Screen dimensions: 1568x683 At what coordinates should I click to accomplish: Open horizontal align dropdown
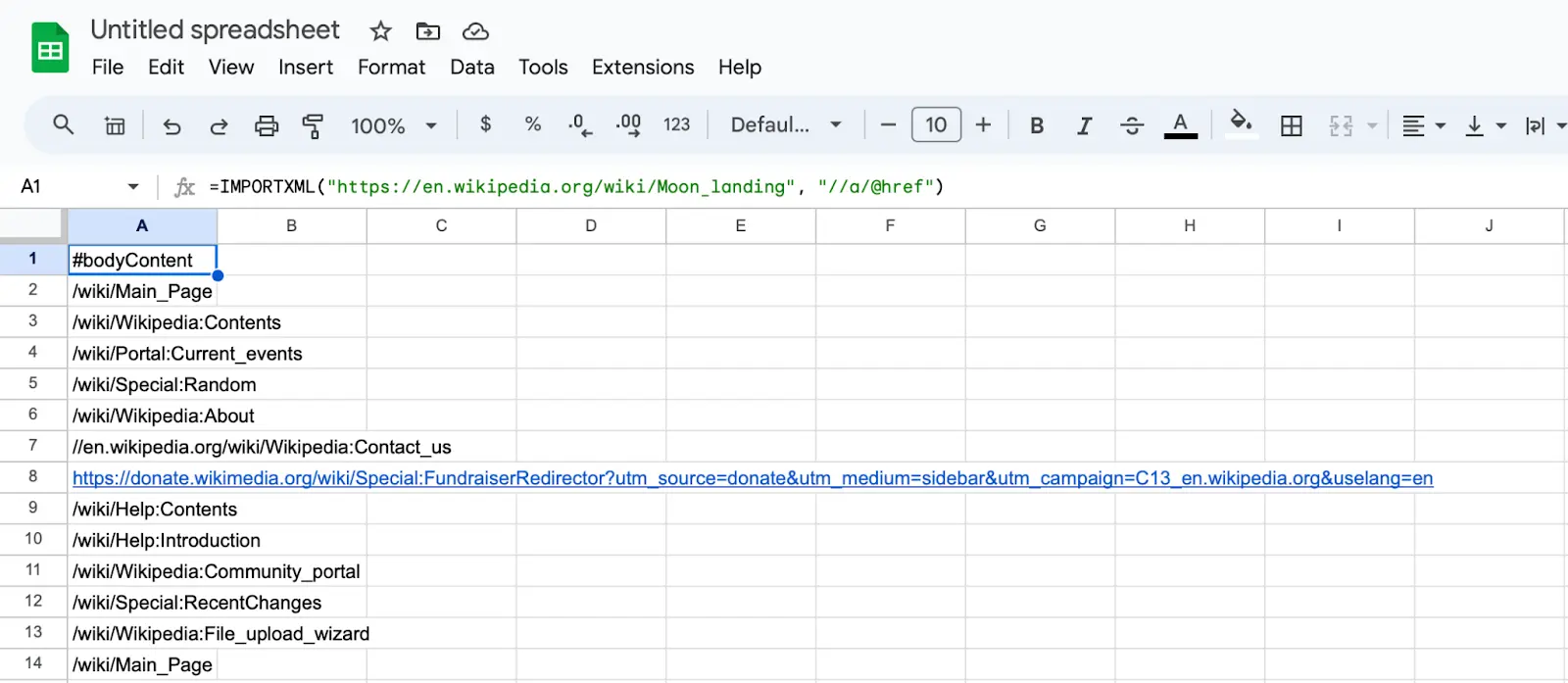(x=1424, y=125)
